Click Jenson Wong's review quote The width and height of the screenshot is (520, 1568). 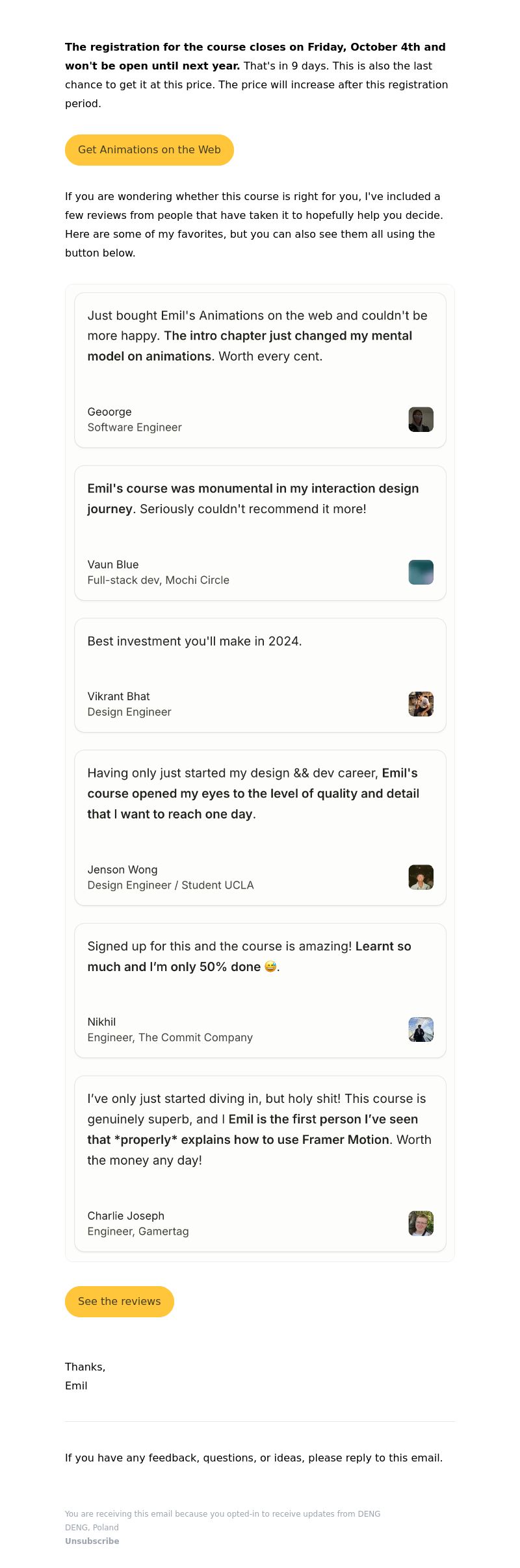click(253, 794)
